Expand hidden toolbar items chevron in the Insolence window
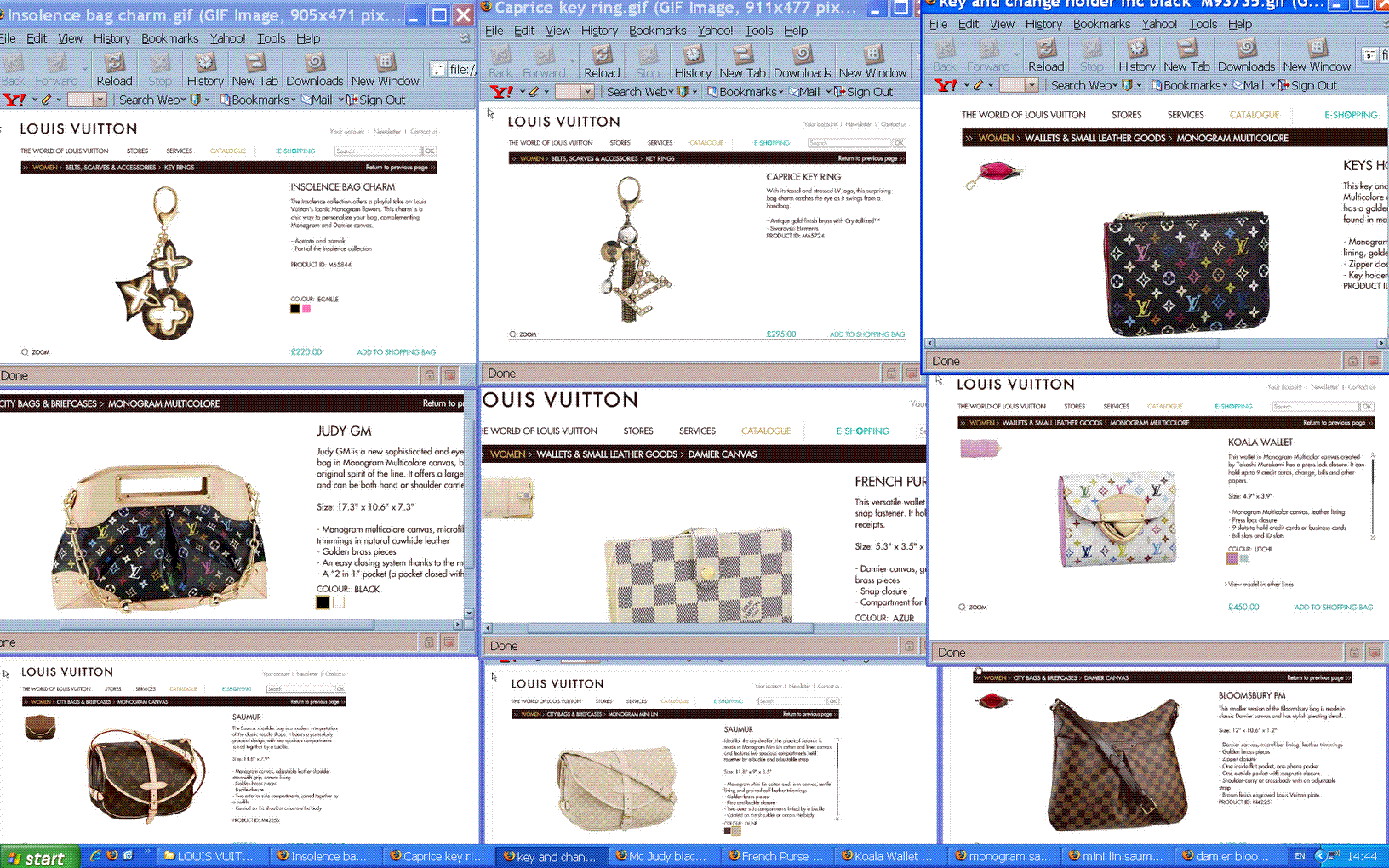The image size is (1389, 868). 465,38
